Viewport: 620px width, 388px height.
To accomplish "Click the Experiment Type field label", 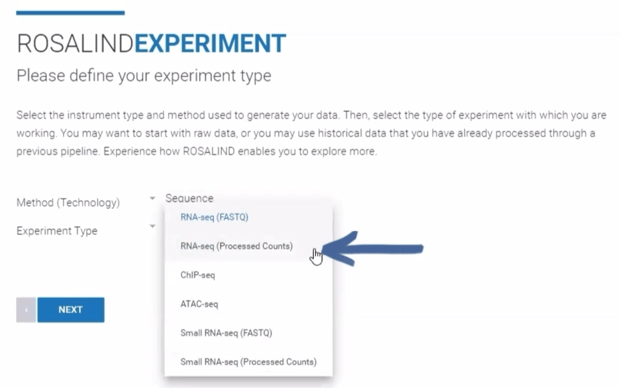I will click(x=57, y=231).
